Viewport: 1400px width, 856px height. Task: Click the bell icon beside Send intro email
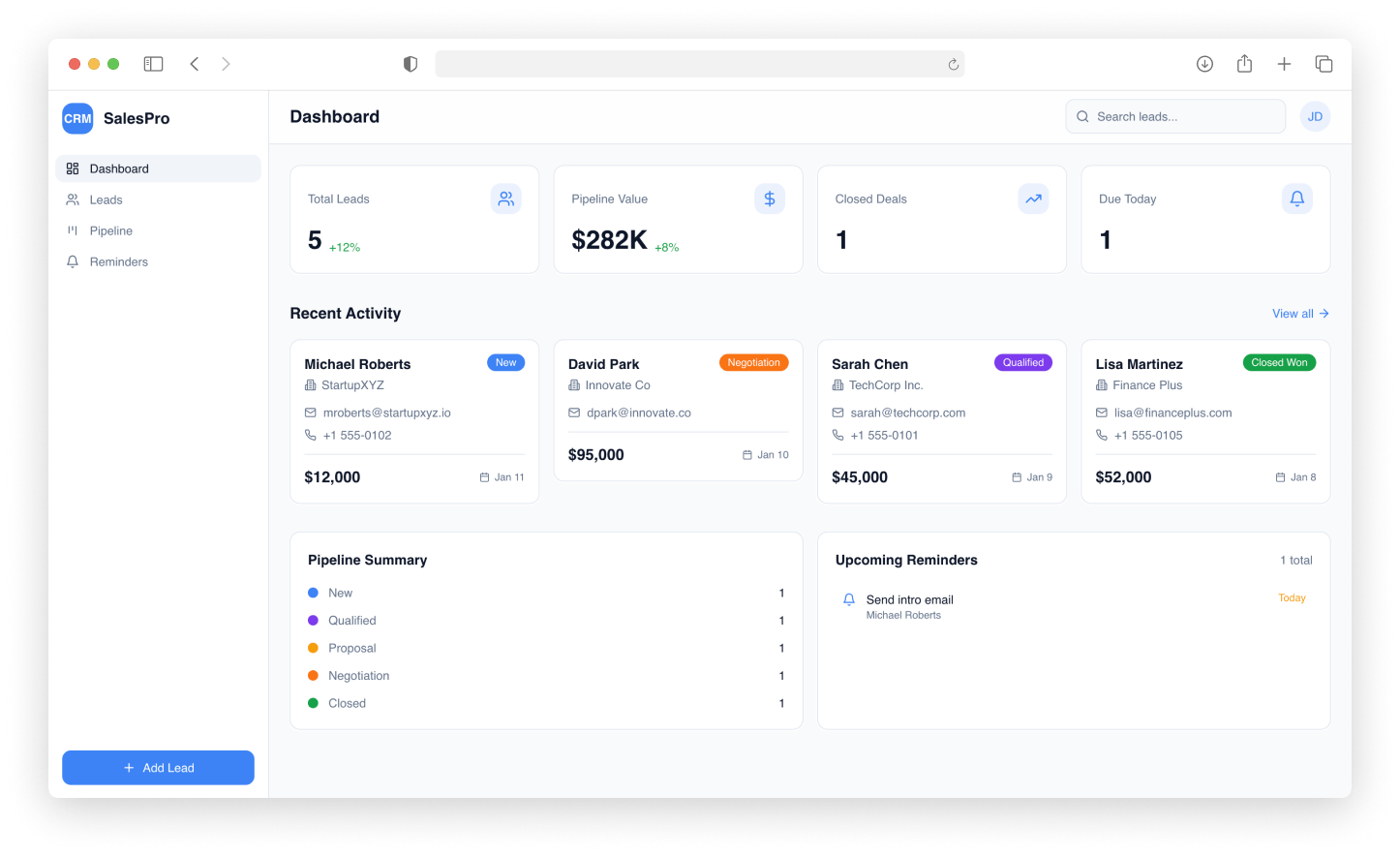849,599
